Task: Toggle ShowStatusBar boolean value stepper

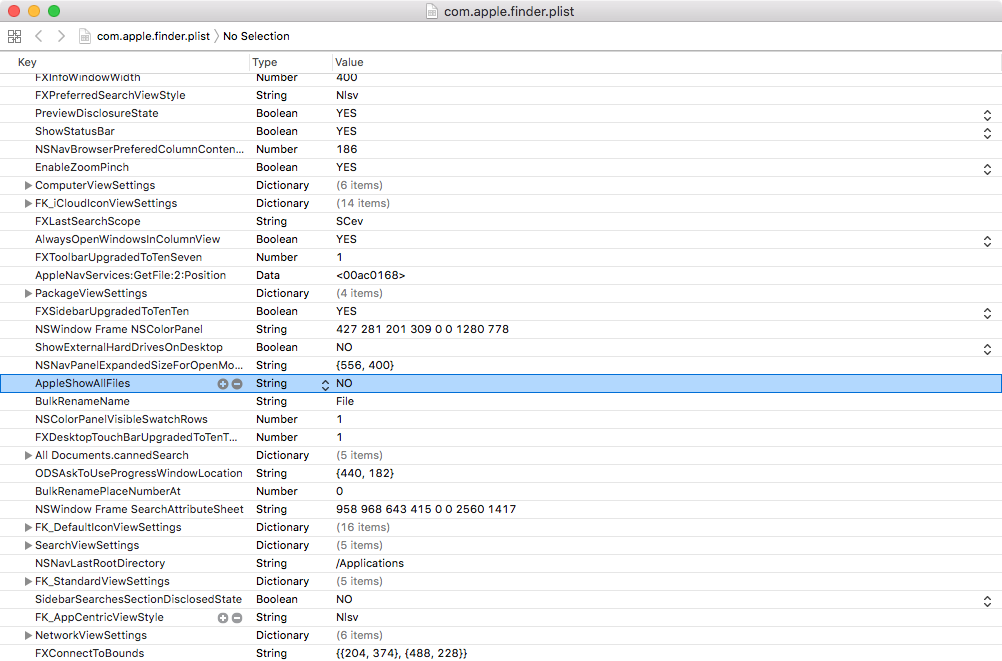Action: [x=987, y=132]
